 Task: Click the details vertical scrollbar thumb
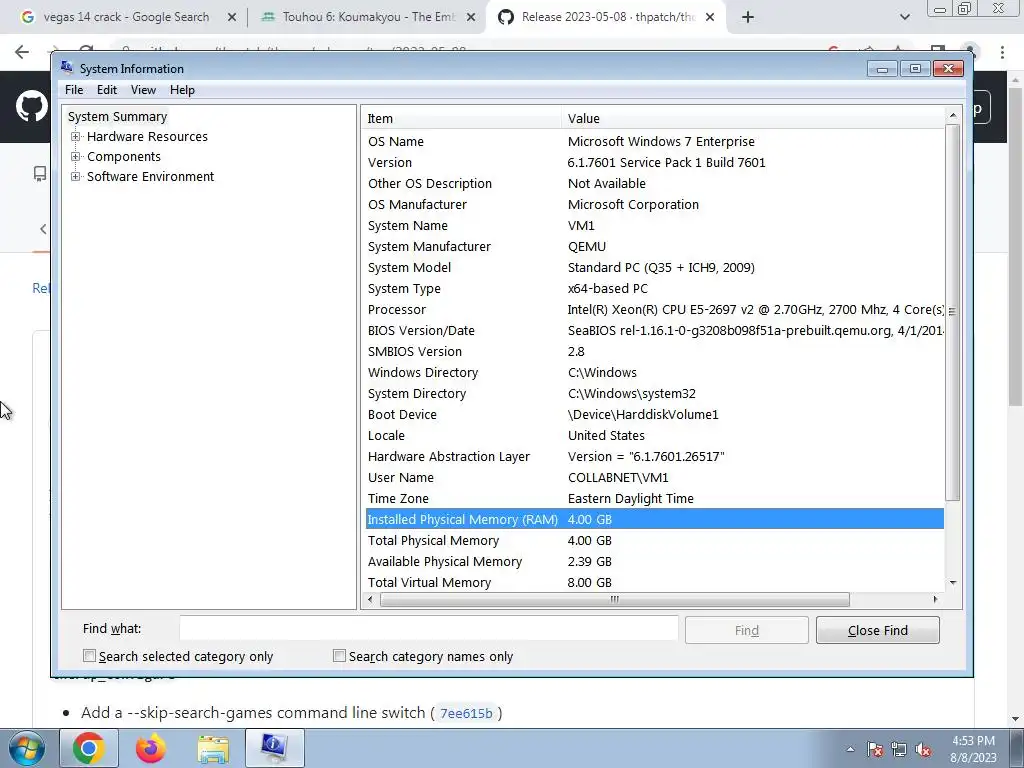[x=953, y=312]
